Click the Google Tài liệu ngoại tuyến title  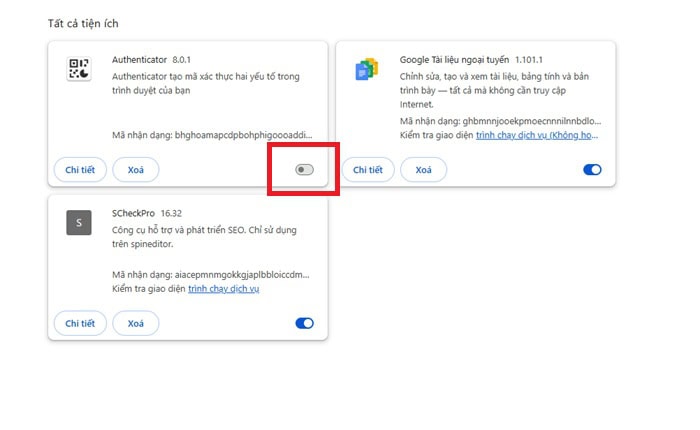[x=453, y=60]
